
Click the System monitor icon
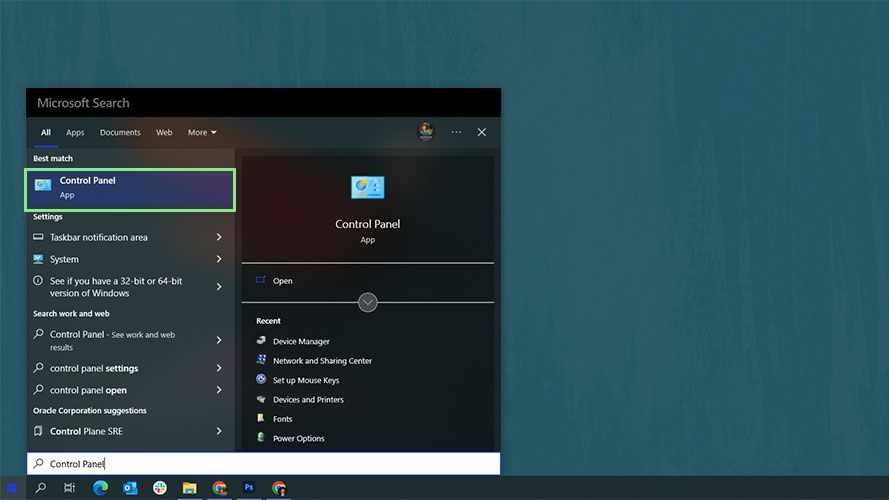(38, 259)
